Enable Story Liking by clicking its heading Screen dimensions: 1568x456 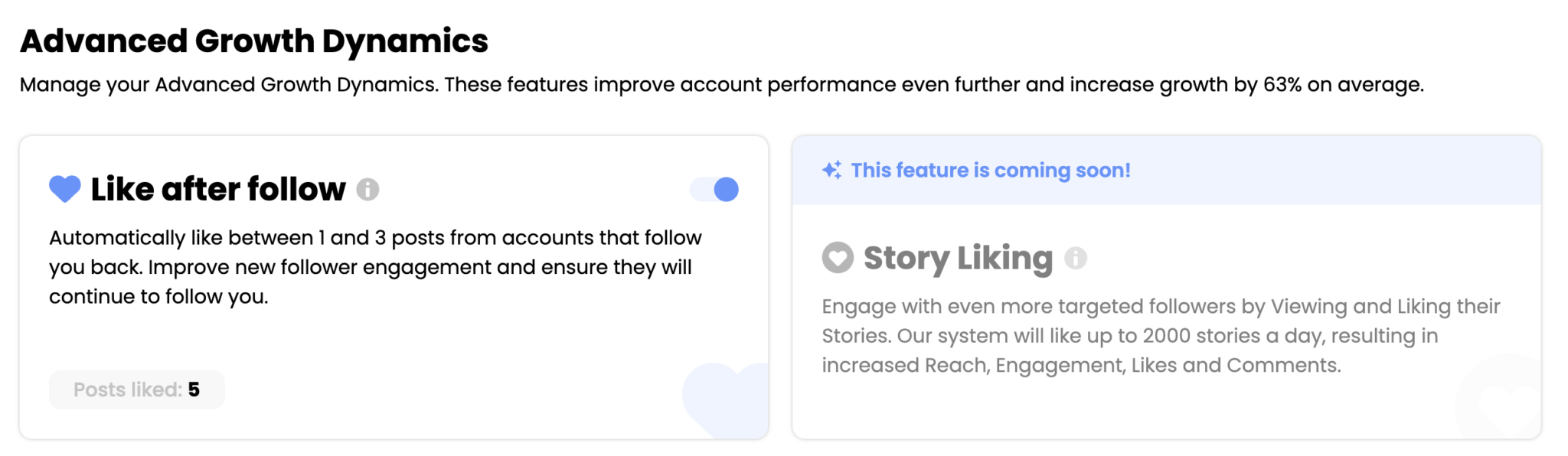point(957,259)
